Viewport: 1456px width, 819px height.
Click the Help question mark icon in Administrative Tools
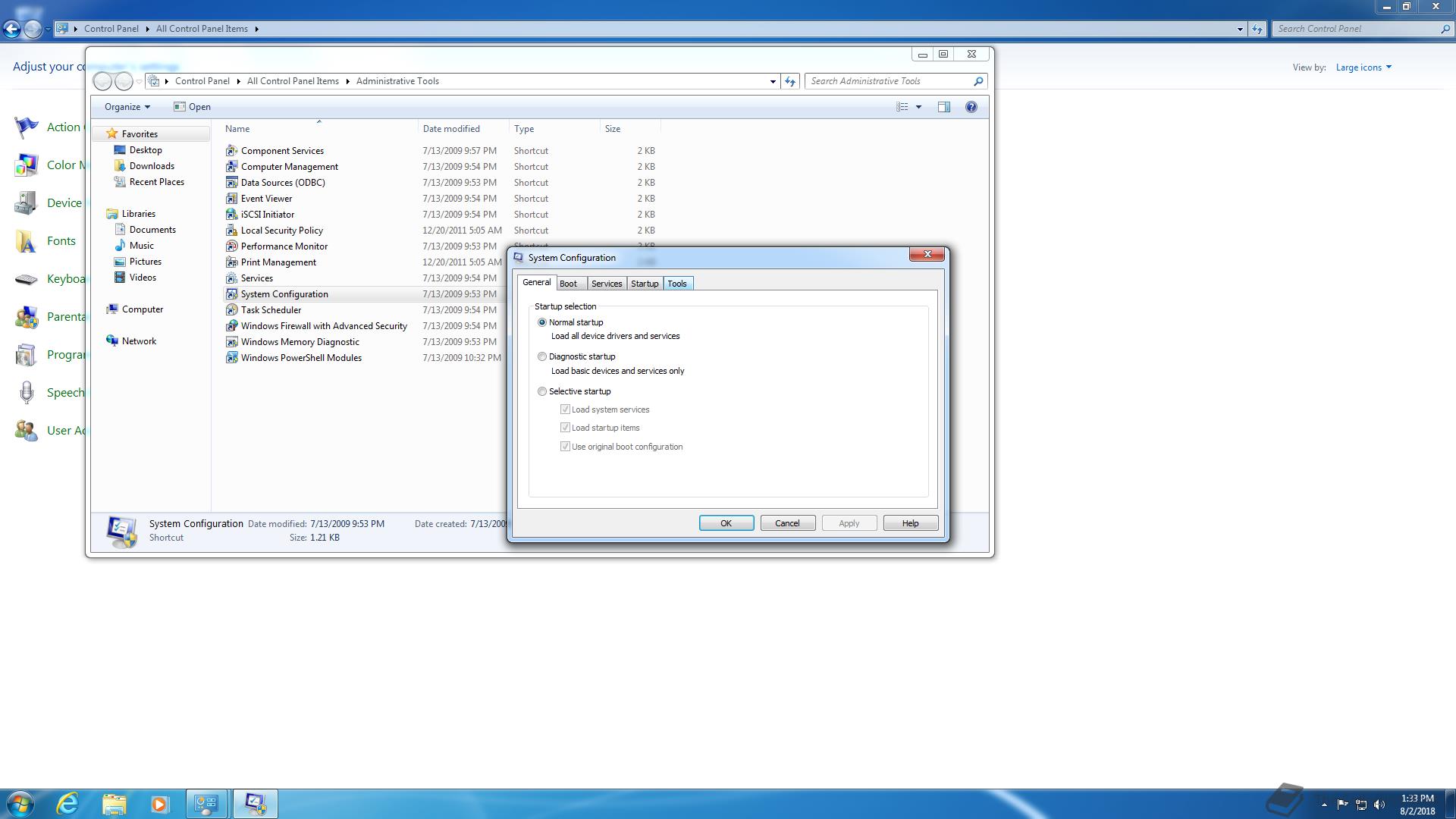coord(971,107)
